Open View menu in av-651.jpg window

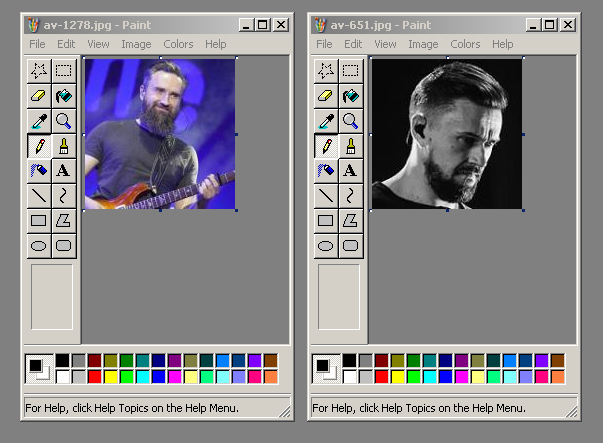pos(385,44)
